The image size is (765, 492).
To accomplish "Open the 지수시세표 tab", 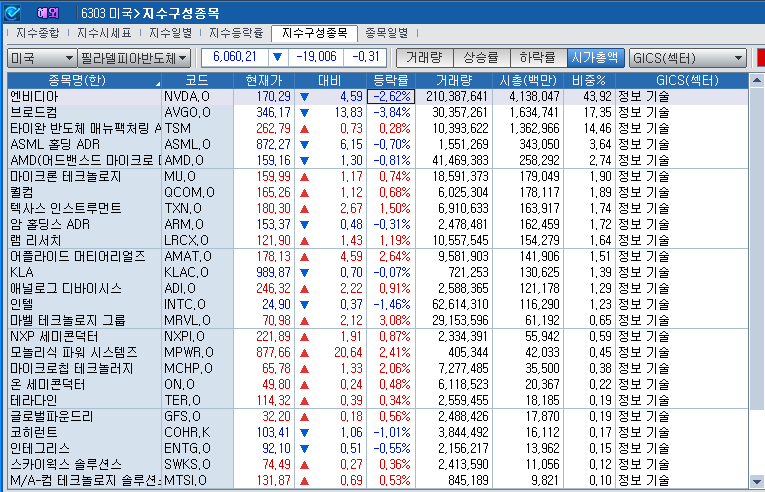I will click(106, 33).
